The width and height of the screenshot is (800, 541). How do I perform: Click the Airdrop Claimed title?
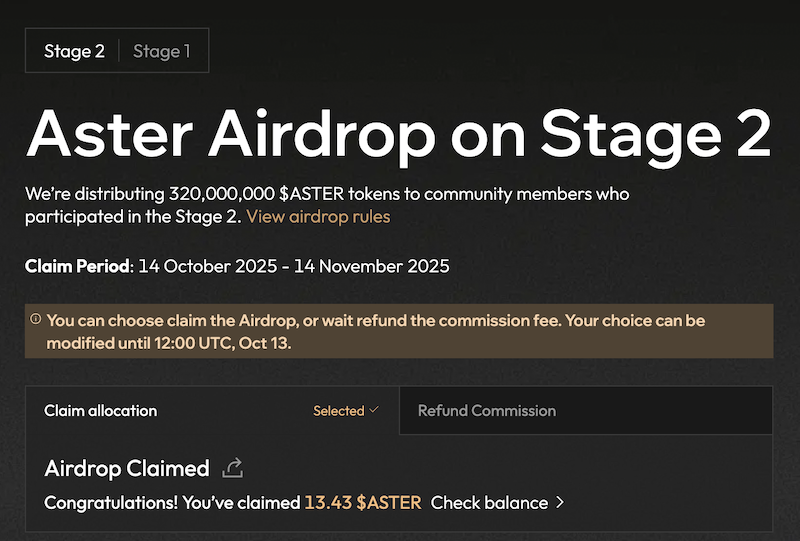127,468
